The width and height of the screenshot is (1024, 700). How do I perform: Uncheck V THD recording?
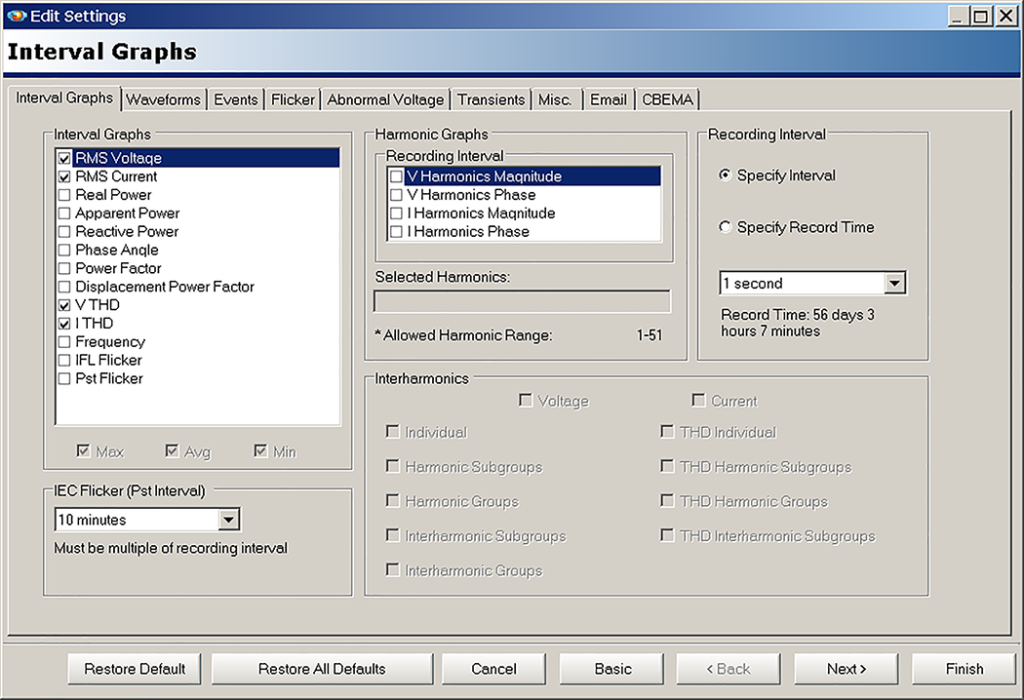pos(64,305)
